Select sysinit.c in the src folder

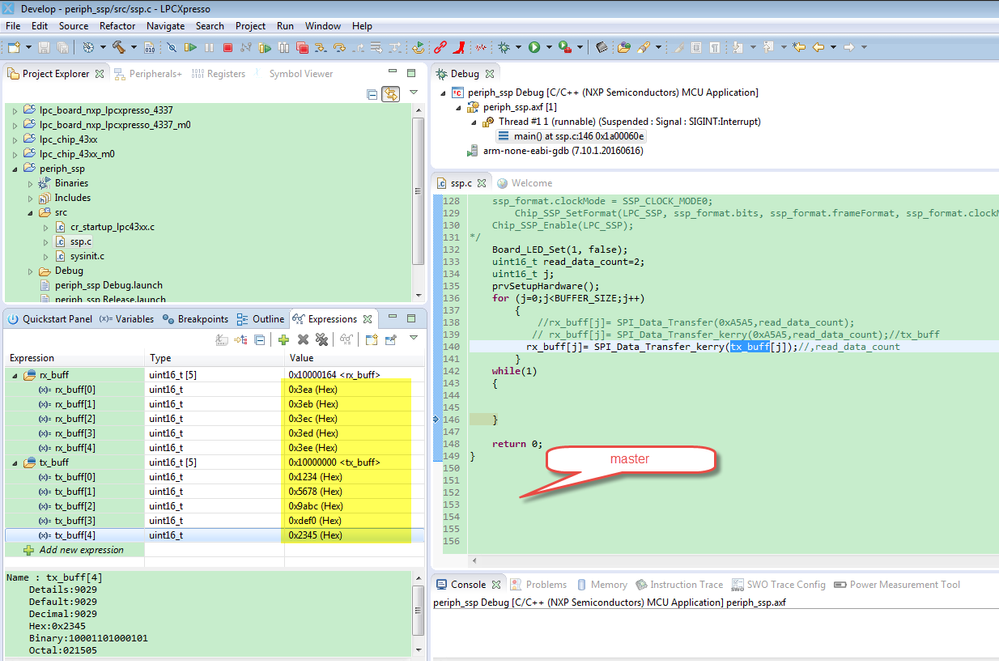(87, 256)
